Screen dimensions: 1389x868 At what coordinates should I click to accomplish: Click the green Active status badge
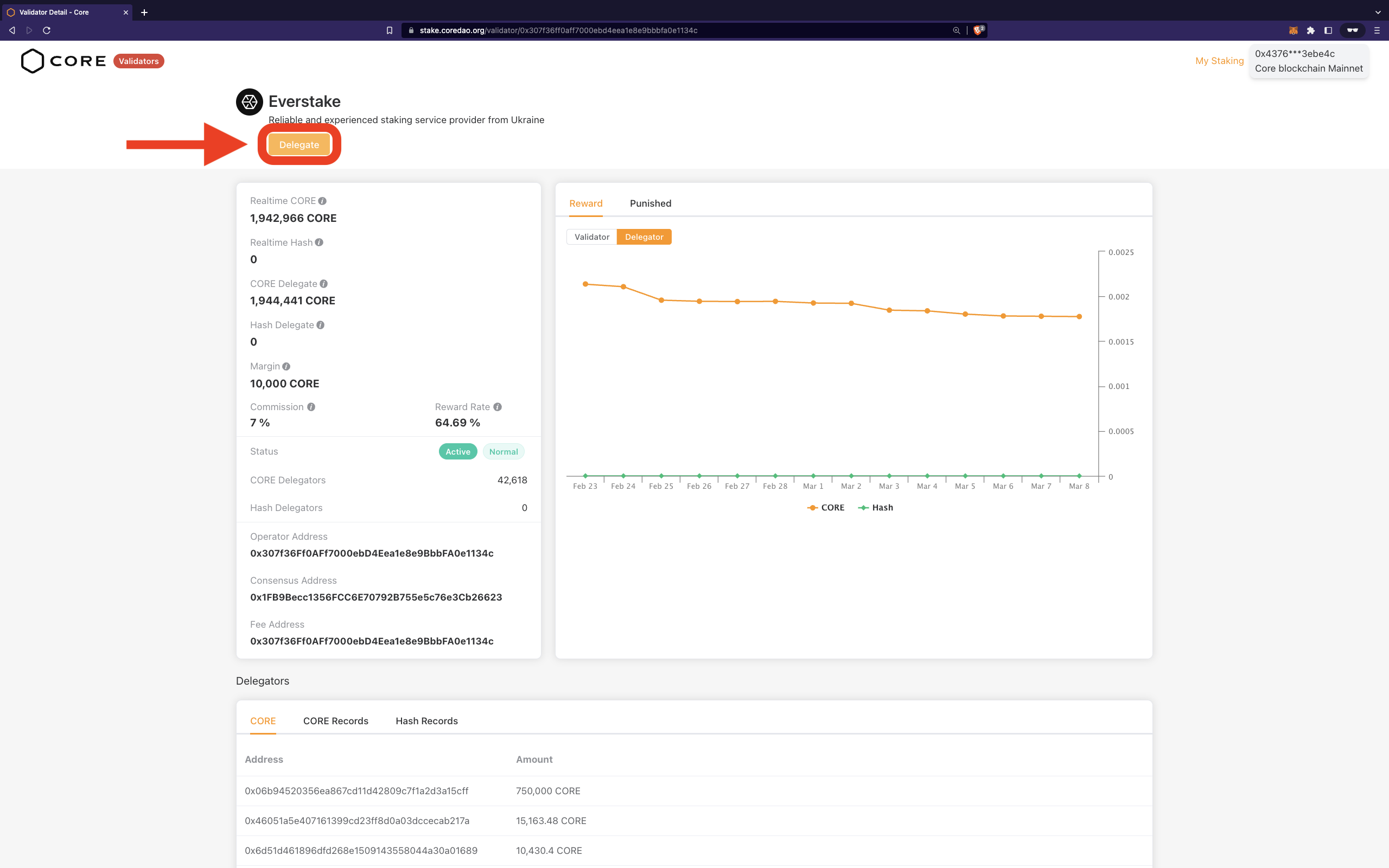coord(457,451)
